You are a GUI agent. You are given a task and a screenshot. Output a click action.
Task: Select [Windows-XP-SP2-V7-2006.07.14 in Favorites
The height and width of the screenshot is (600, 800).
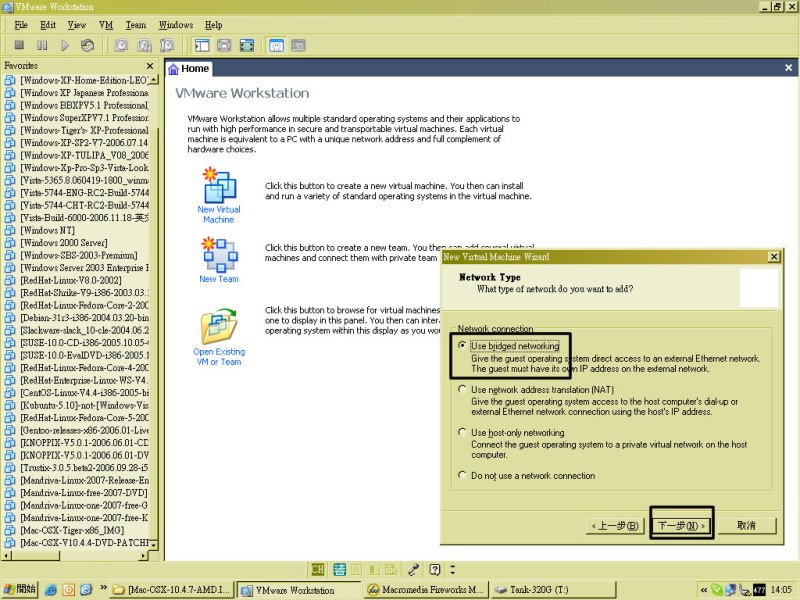click(84, 143)
